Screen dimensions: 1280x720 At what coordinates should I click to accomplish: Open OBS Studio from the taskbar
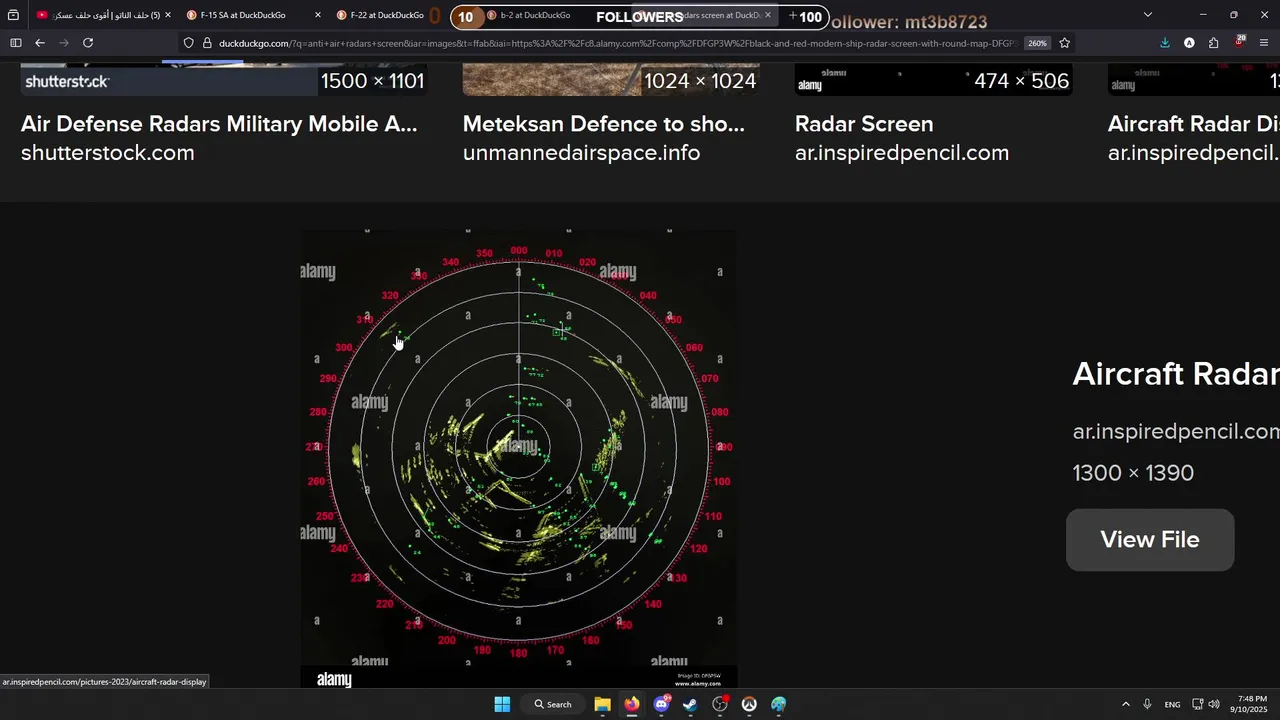point(720,704)
